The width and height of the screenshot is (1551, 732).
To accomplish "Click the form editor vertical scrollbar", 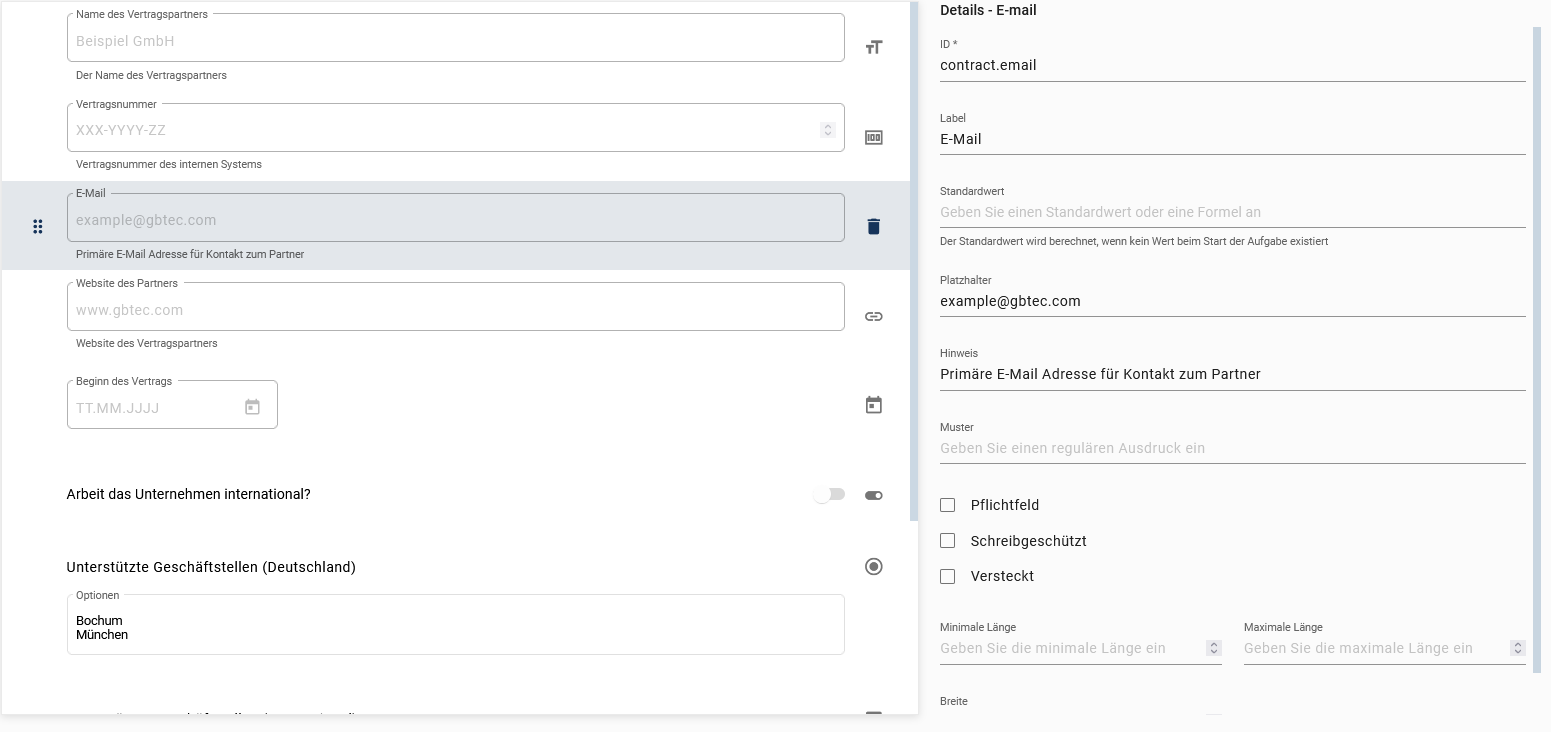I will point(914,260).
